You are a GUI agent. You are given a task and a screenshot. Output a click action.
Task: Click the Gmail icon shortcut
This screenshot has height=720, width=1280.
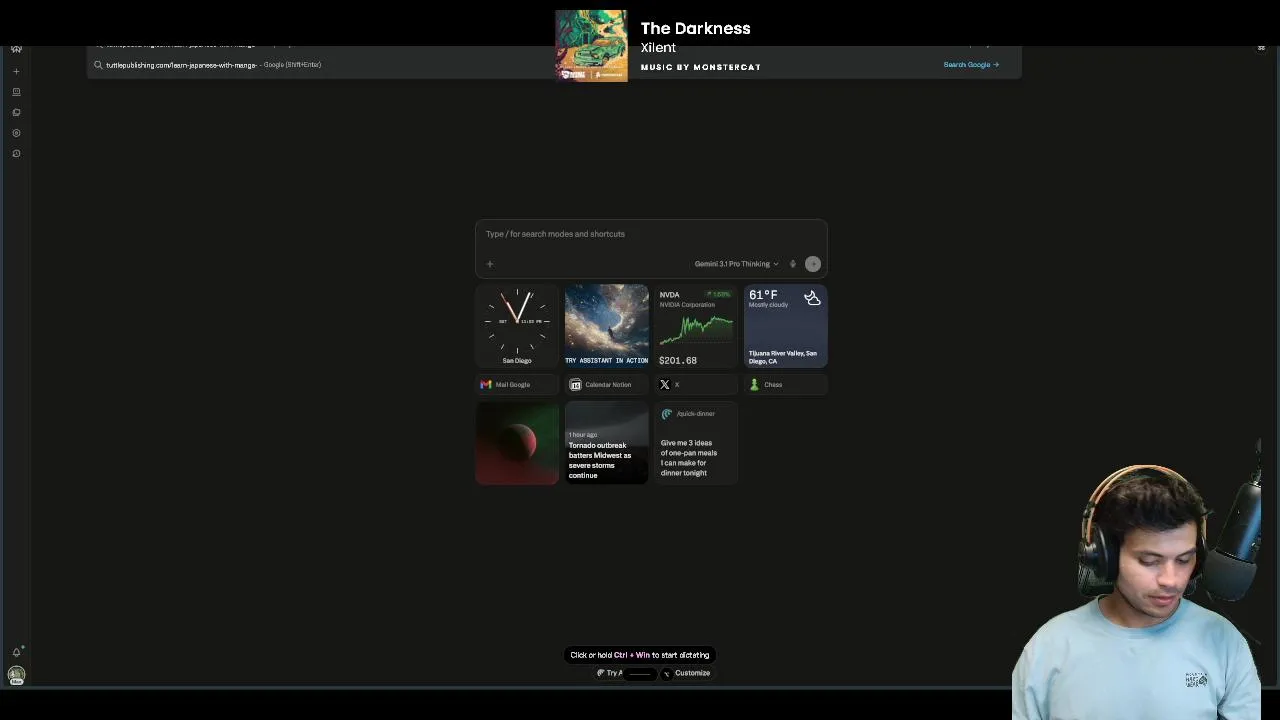tap(486, 384)
